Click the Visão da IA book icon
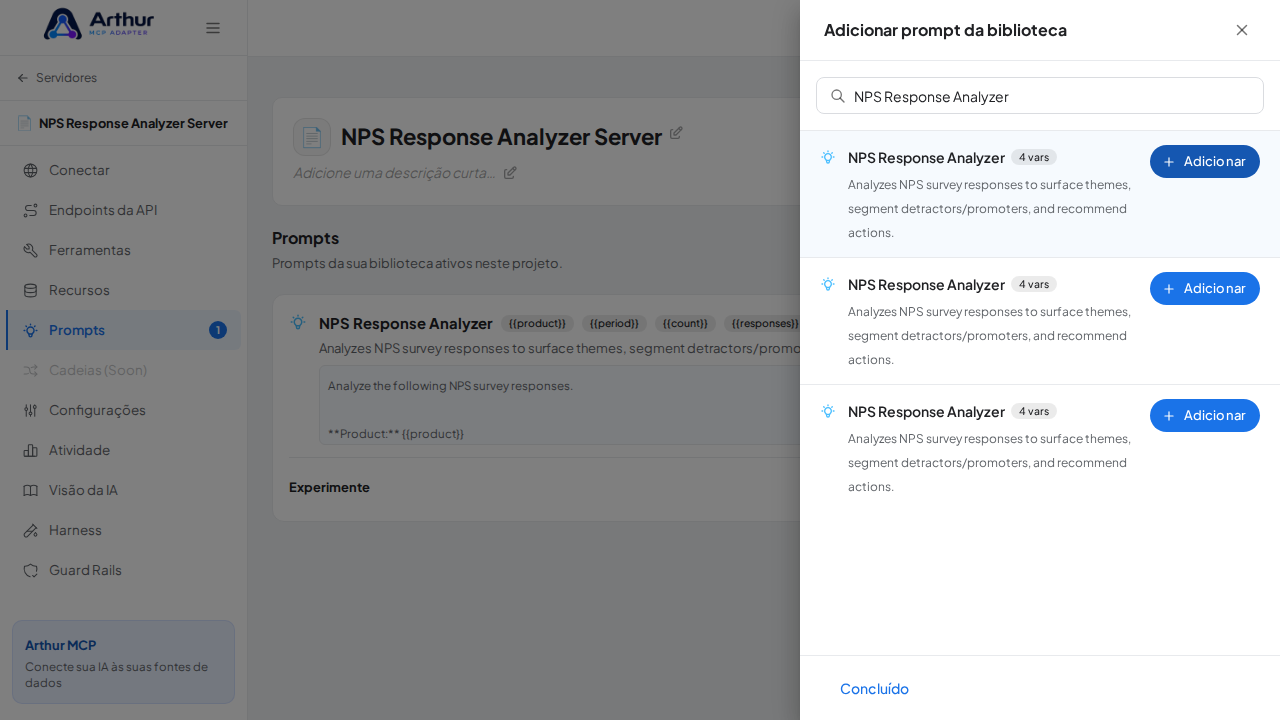 [30, 490]
